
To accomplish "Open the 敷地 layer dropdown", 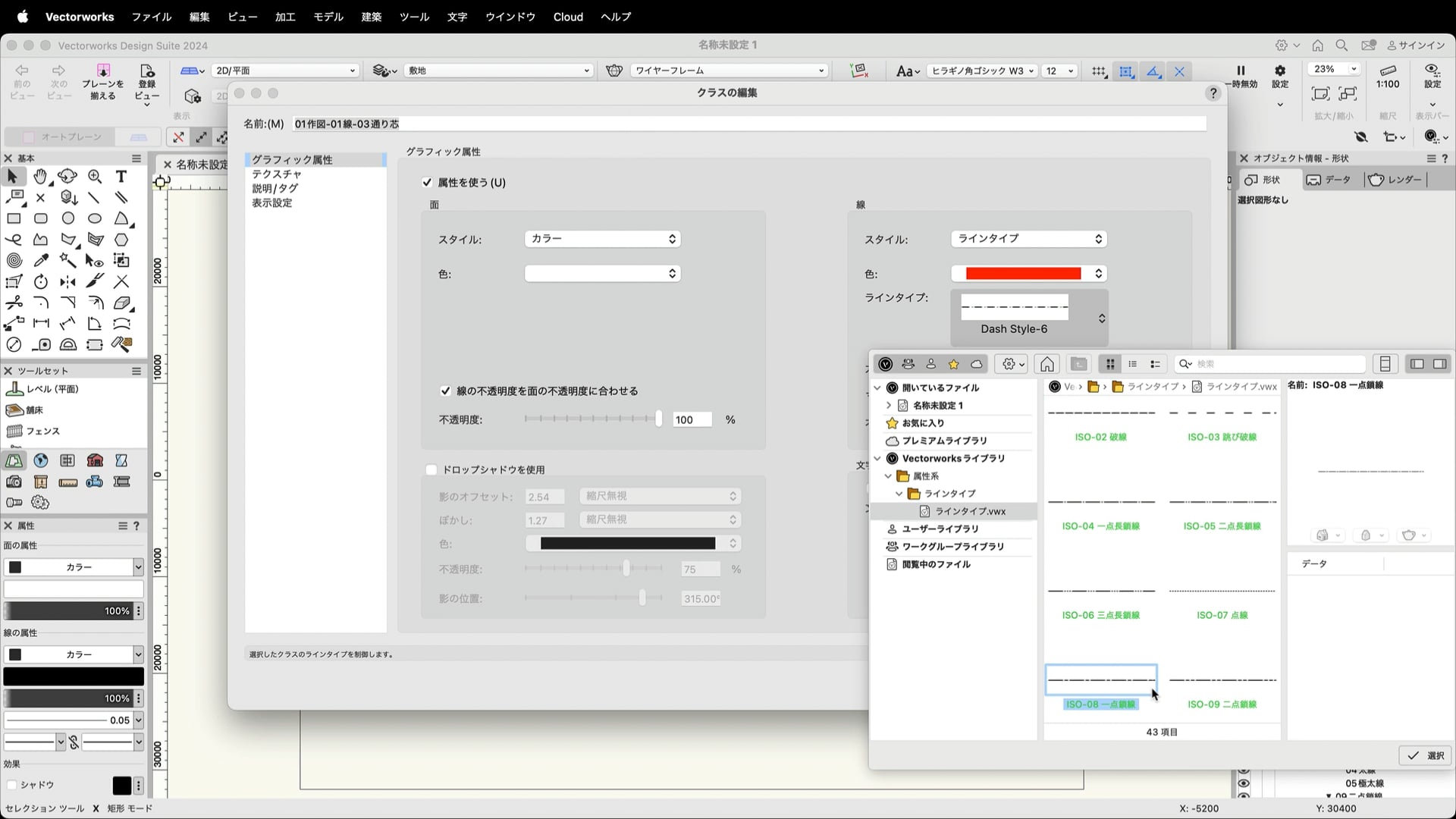I will click(x=498, y=71).
